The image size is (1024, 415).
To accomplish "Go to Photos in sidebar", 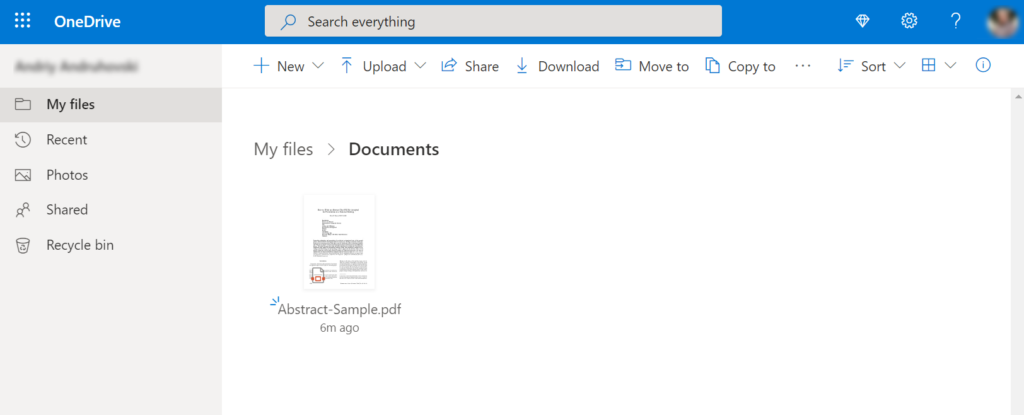I will (x=111, y=175).
